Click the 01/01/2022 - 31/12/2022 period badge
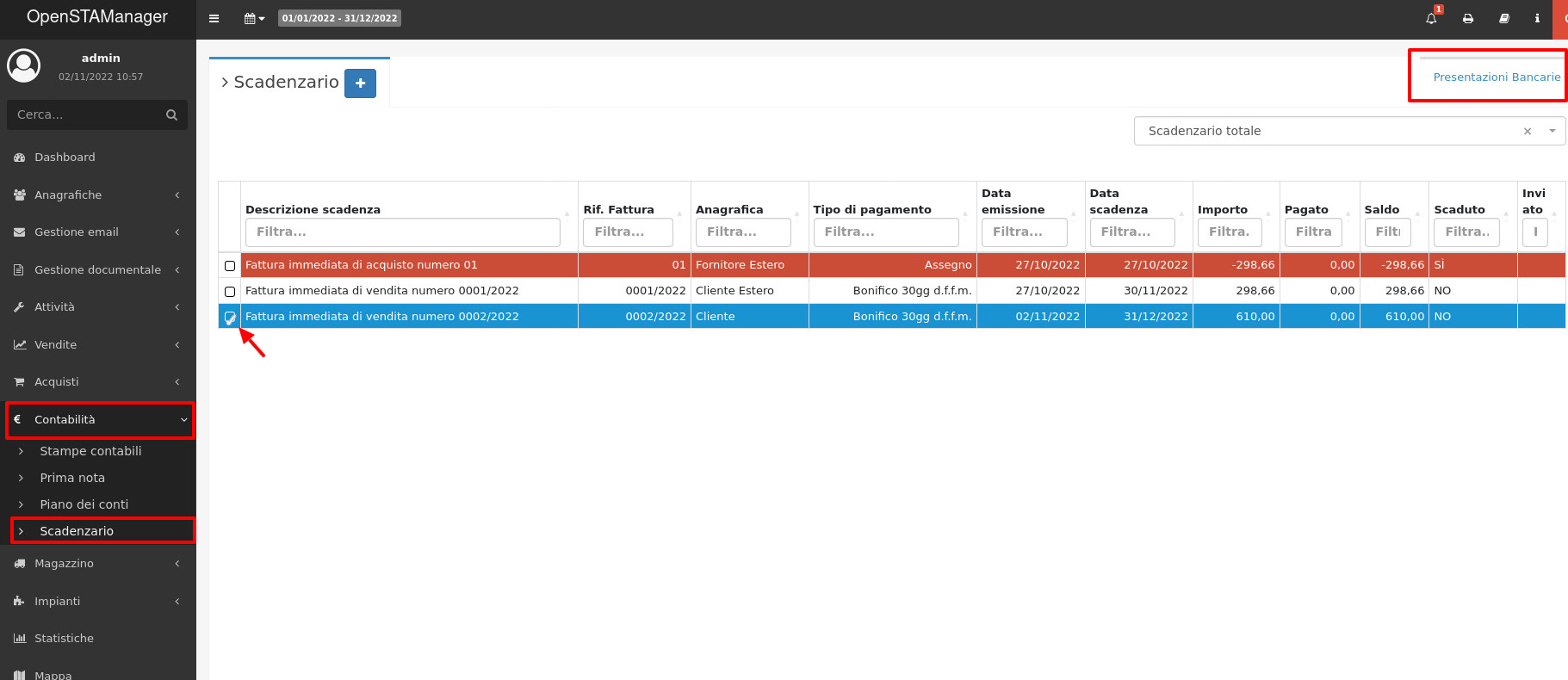 coord(339,18)
